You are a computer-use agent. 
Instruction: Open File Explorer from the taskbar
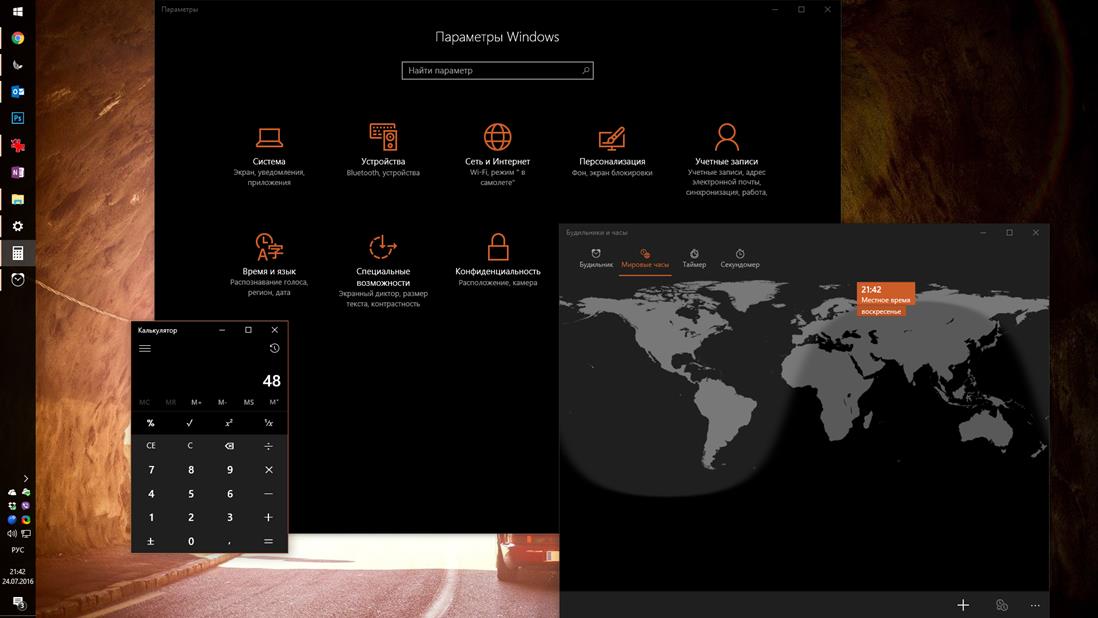(18, 199)
